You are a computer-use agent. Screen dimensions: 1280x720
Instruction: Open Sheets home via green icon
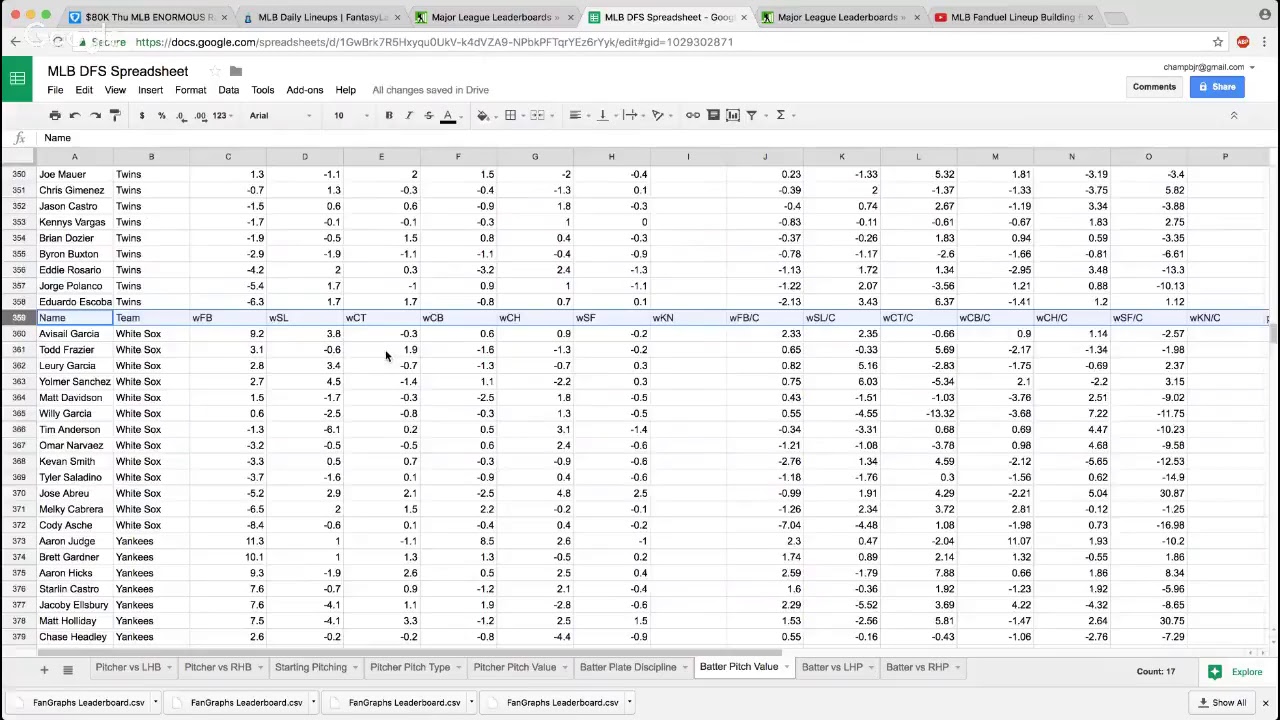(17, 78)
